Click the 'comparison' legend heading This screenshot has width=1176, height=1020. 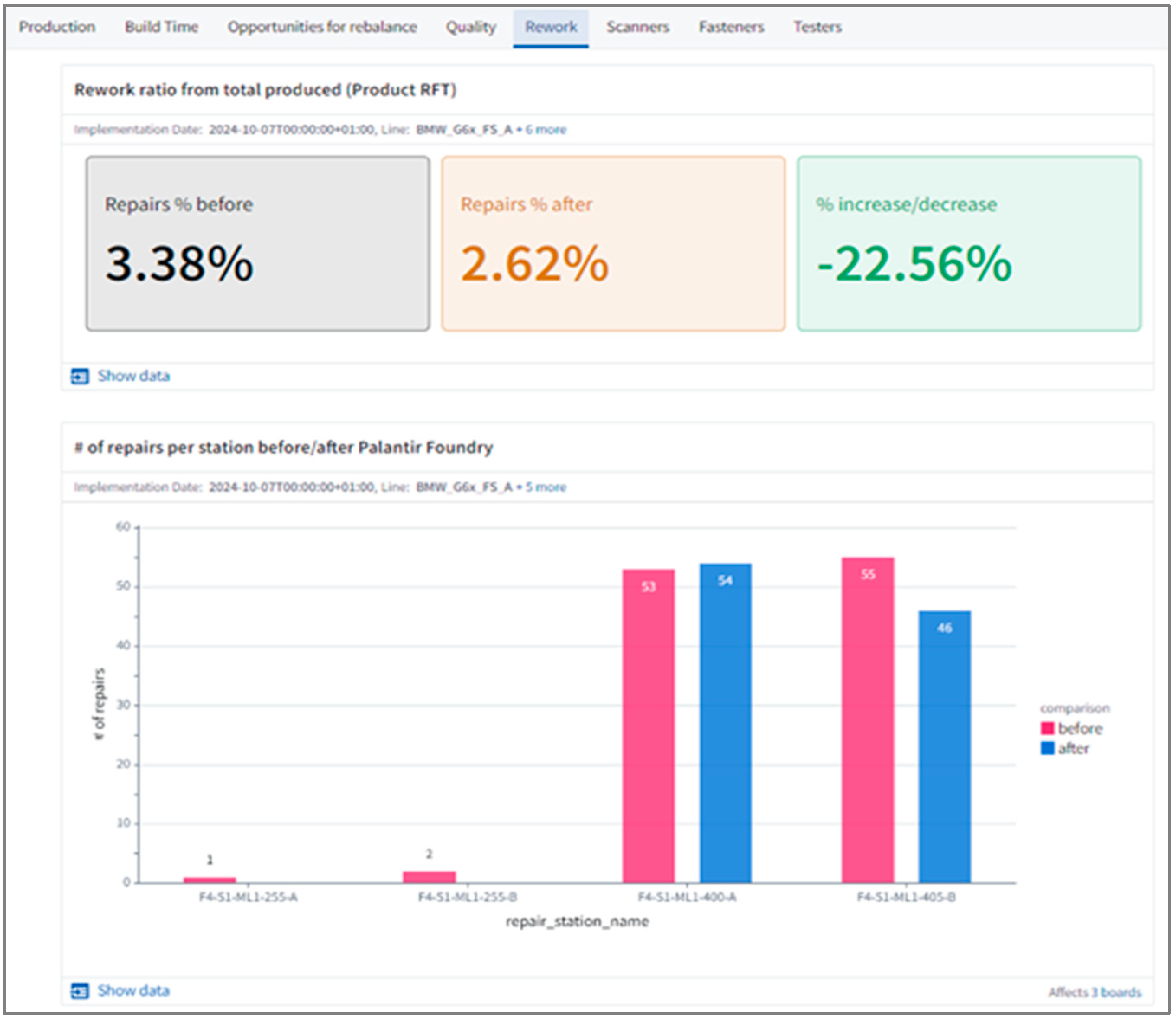click(1075, 709)
